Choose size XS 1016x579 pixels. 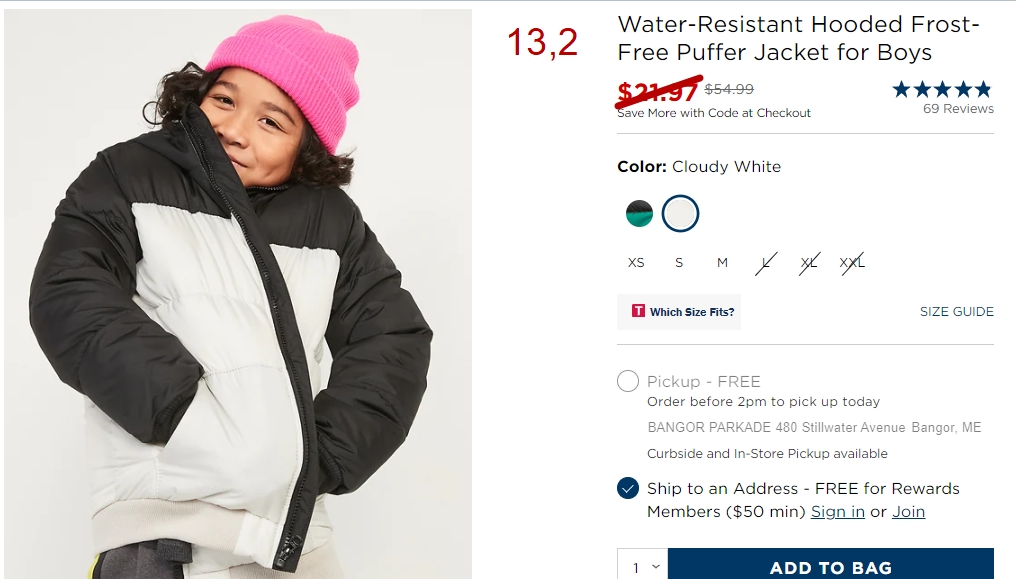(636, 263)
